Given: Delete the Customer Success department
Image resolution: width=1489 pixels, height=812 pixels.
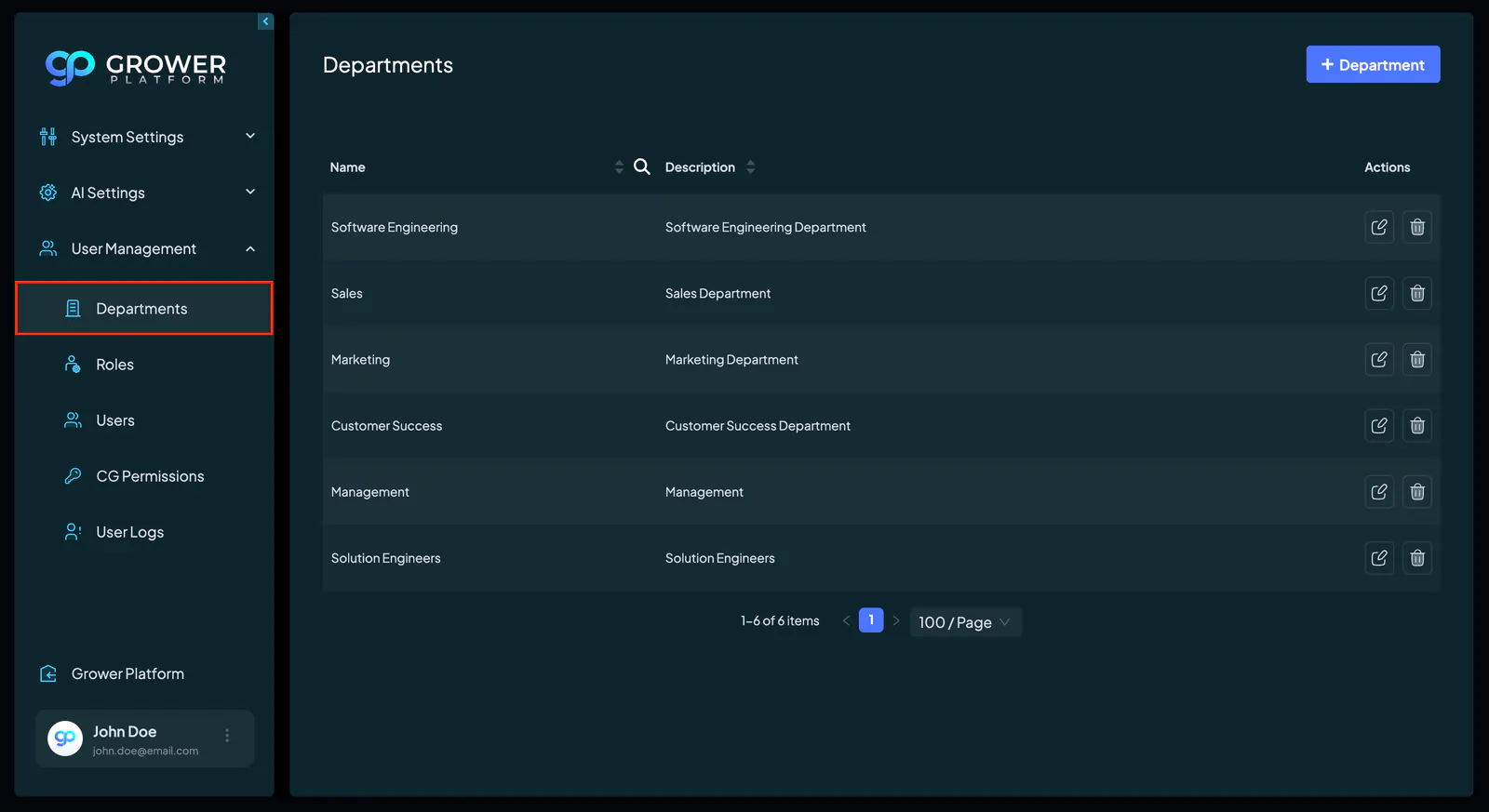Looking at the screenshot, I should (1417, 425).
